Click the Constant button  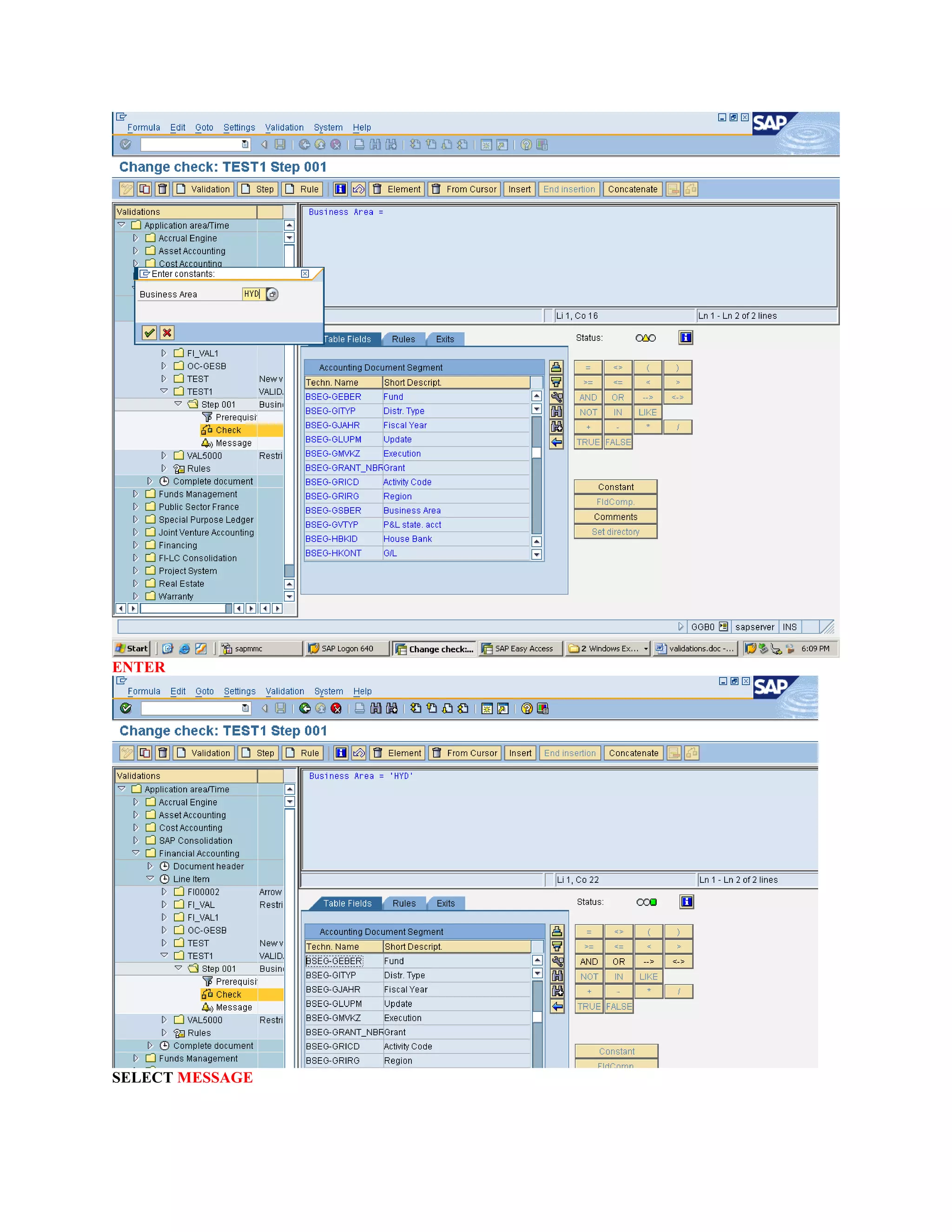pyautogui.click(x=615, y=487)
